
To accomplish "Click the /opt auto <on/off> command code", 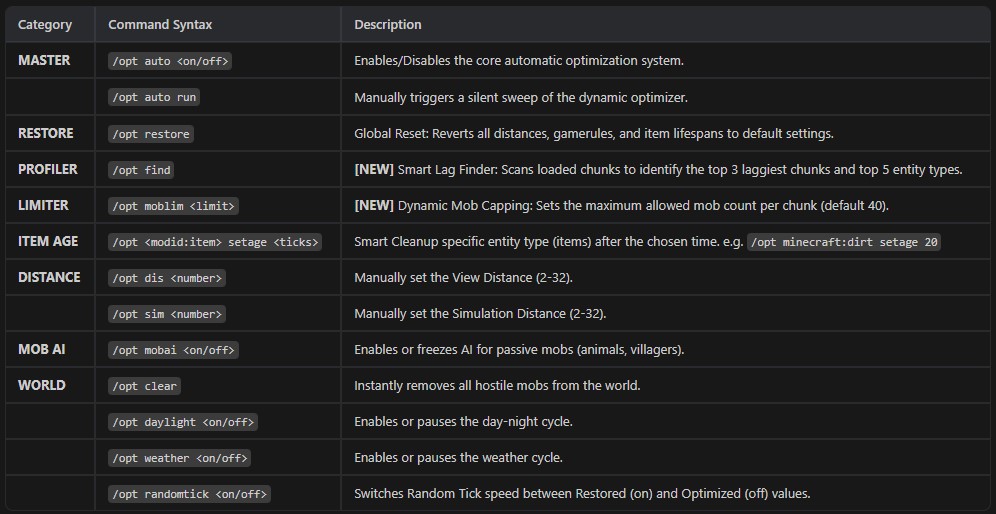I will pyautogui.click(x=170, y=61).
